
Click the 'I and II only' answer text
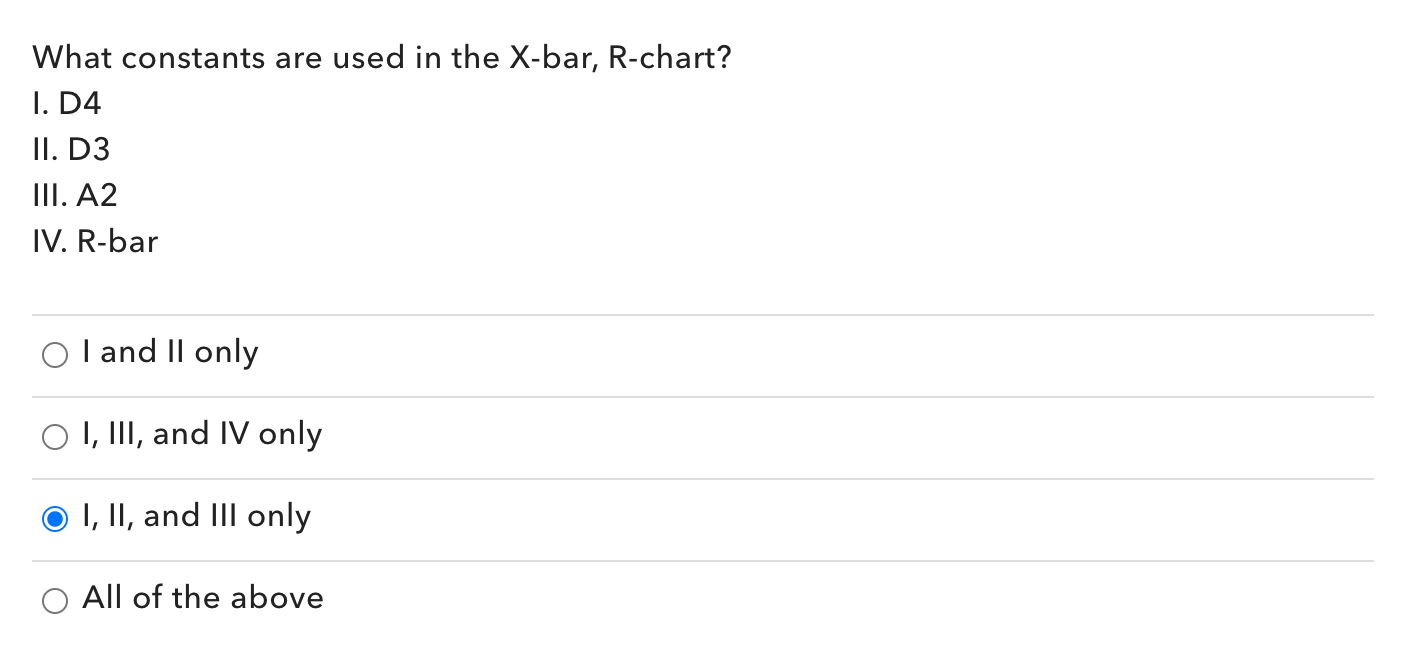[x=170, y=352]
